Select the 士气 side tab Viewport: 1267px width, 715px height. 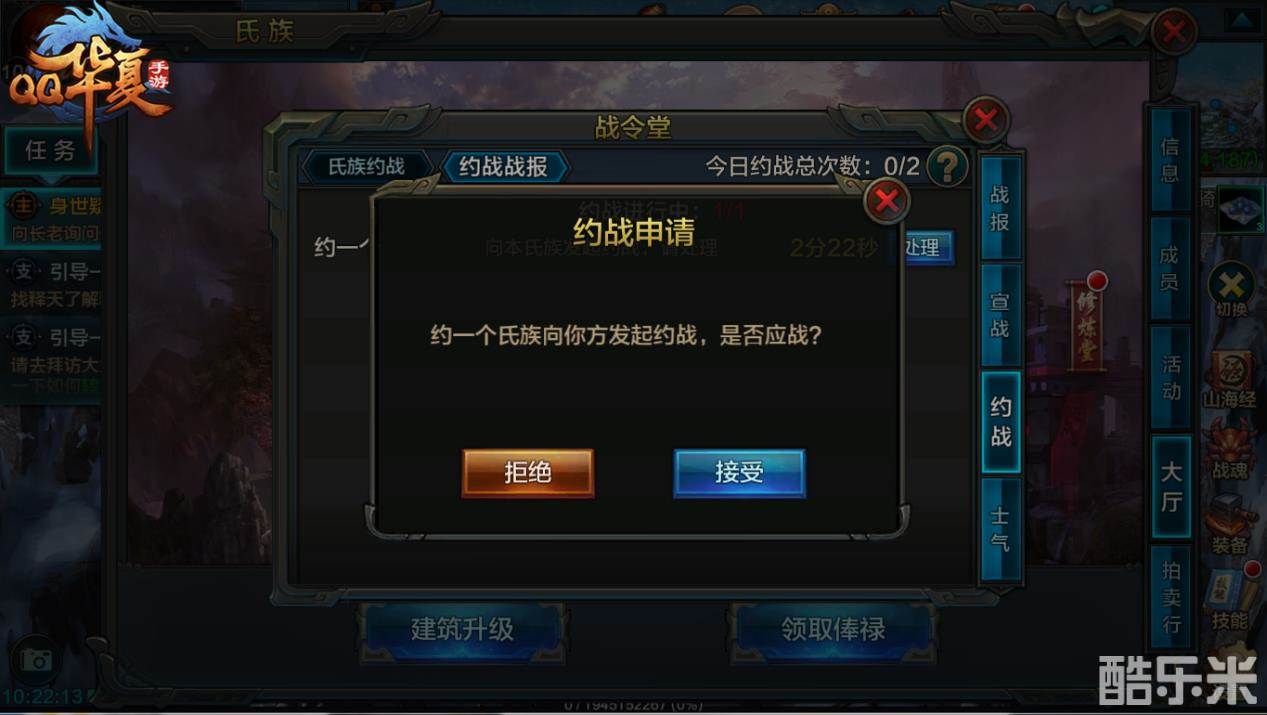pyautogui.click(x=1000, y=529)
